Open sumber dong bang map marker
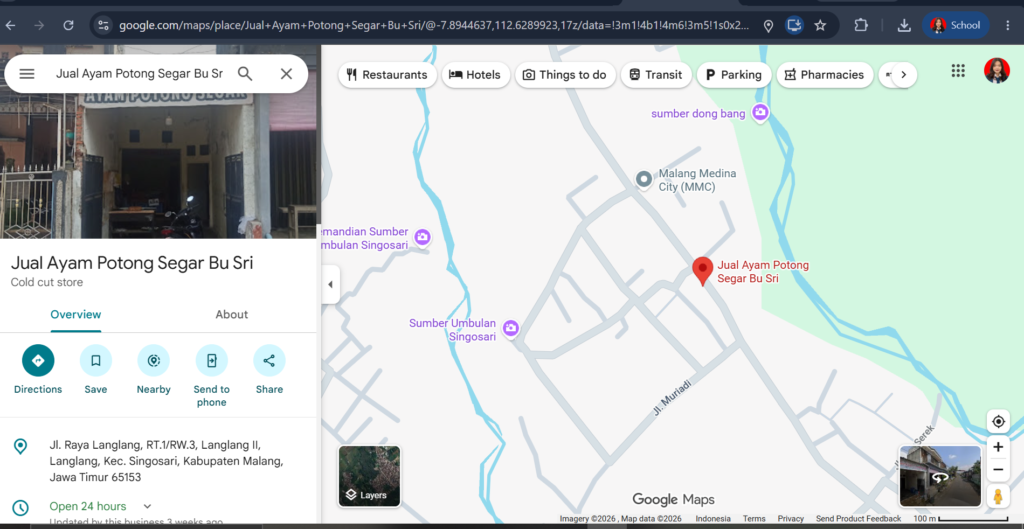1024x529 pixels. point(760,112)
